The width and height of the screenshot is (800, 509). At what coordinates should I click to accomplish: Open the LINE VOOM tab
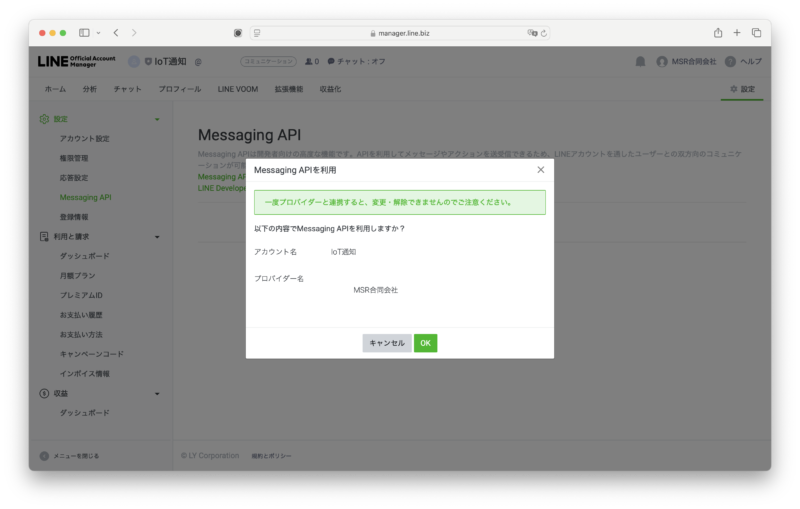238,89
